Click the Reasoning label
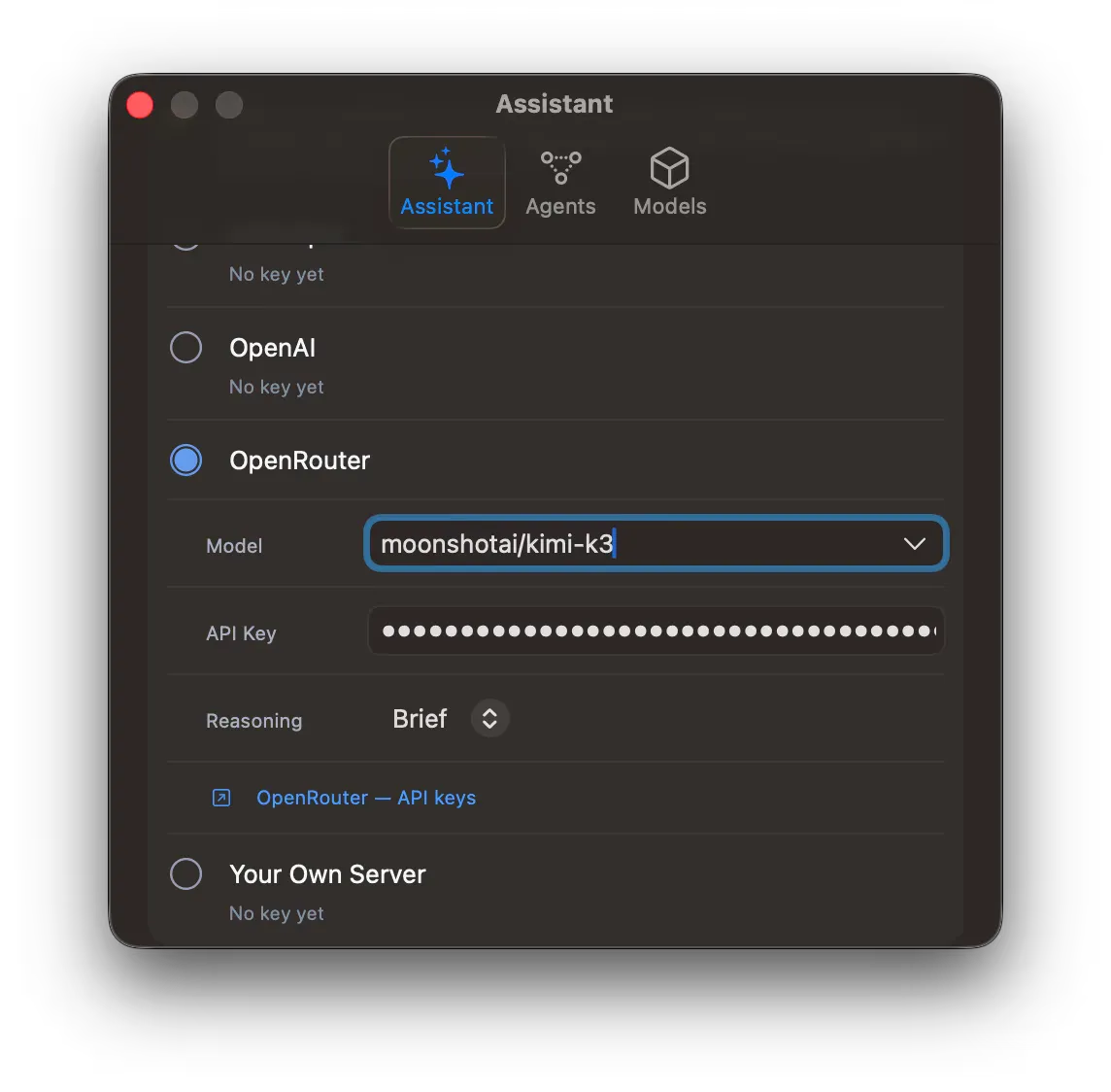This screenshot has height=1092, width=1111. click(254, 721)
